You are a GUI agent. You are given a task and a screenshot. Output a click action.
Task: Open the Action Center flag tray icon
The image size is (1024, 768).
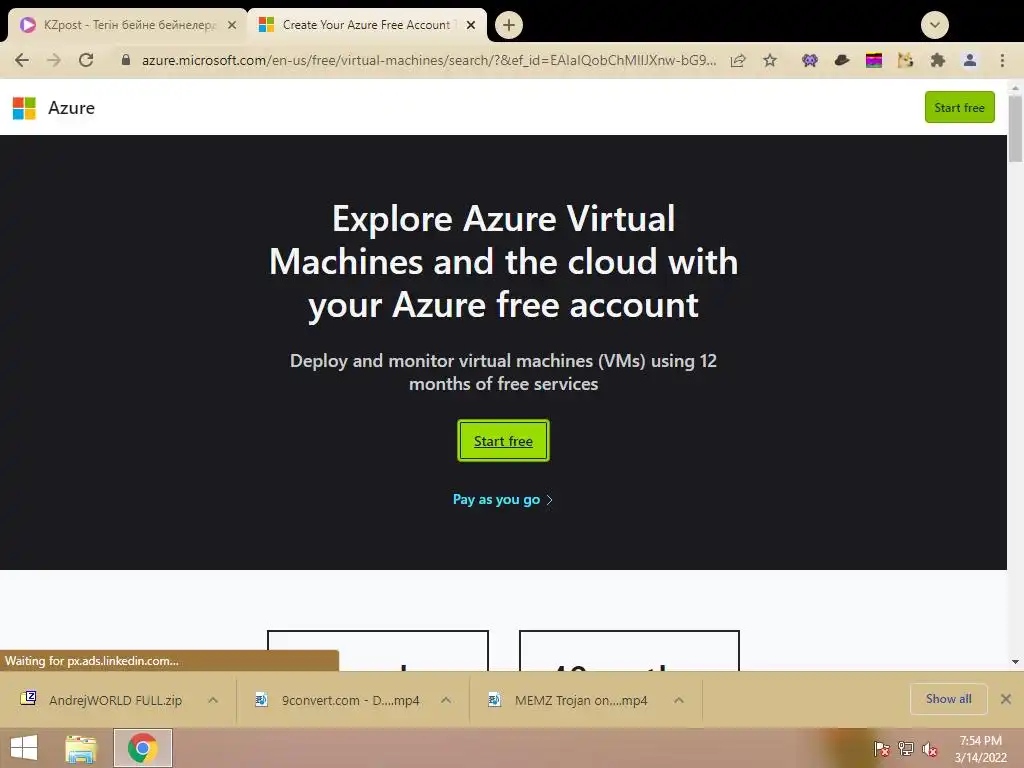(x=881, y=749)
